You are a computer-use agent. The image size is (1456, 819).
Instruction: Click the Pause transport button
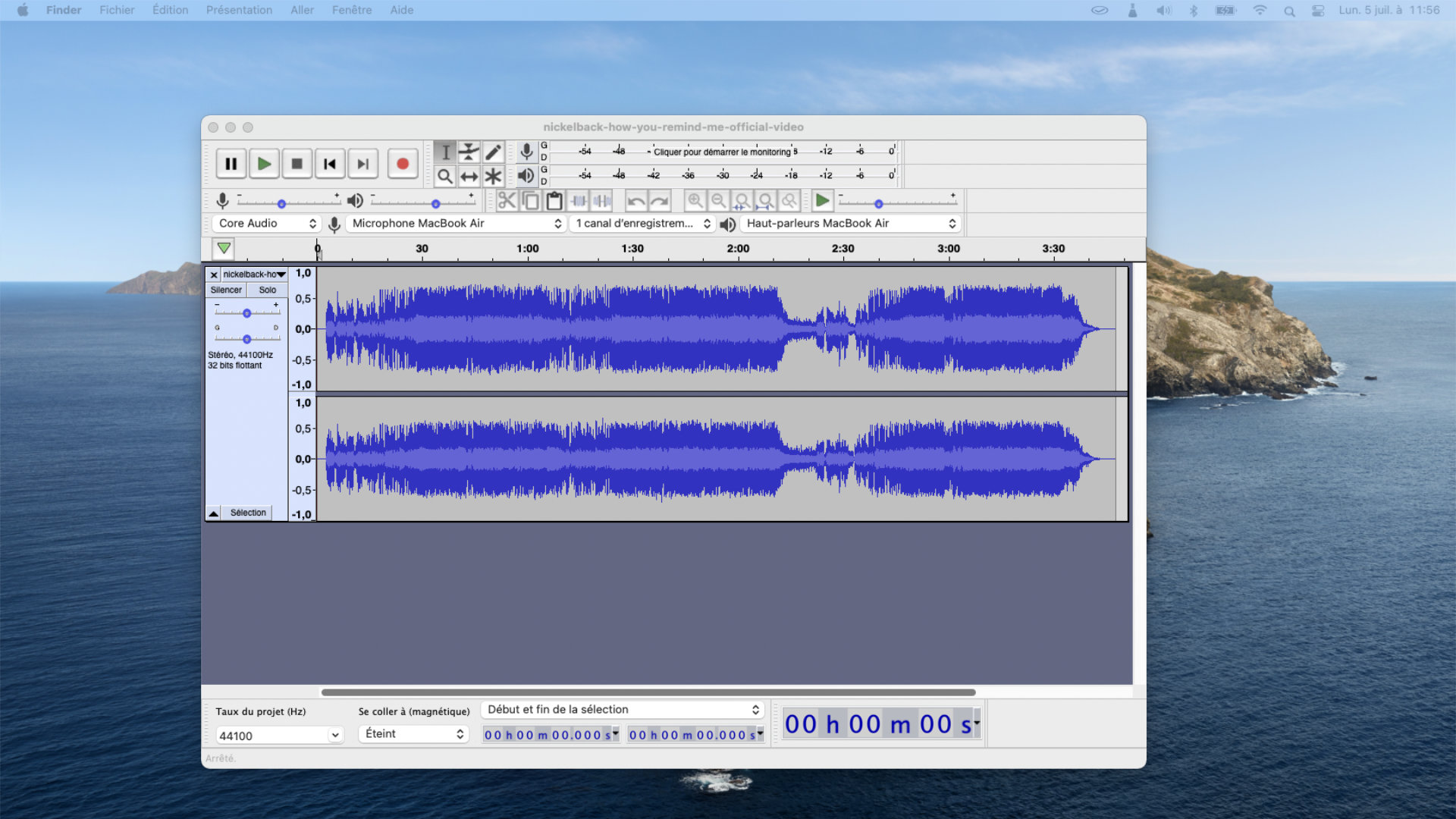(x=231, y=164)
